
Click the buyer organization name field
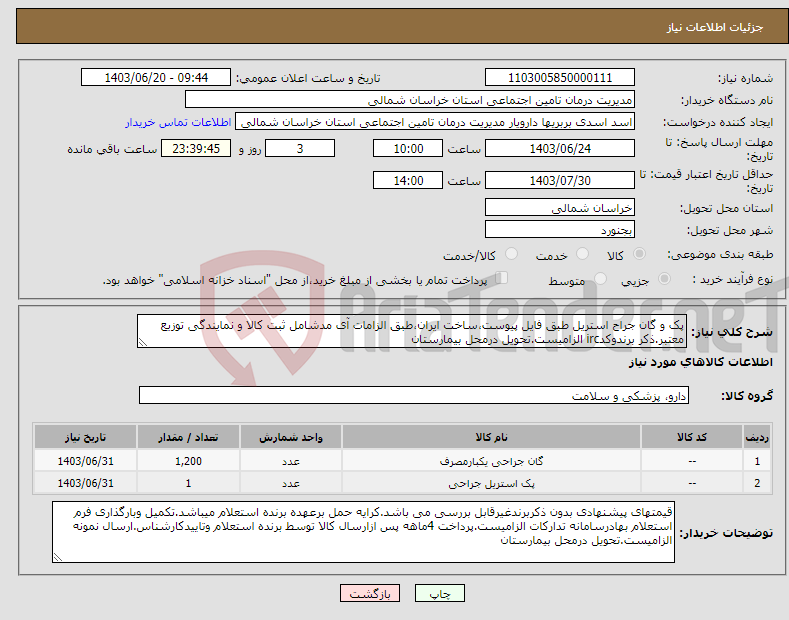(x=410, y=100)
